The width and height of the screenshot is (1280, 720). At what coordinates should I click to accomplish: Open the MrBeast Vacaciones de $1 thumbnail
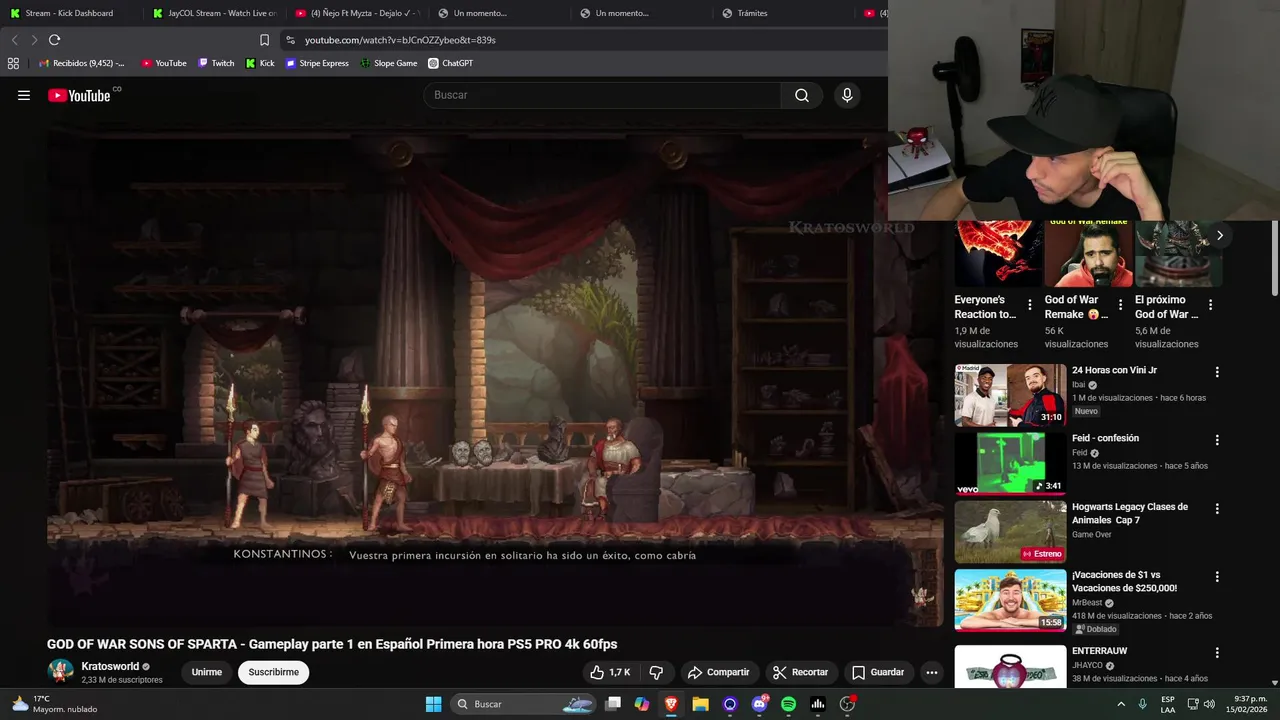coord(1010,600)
